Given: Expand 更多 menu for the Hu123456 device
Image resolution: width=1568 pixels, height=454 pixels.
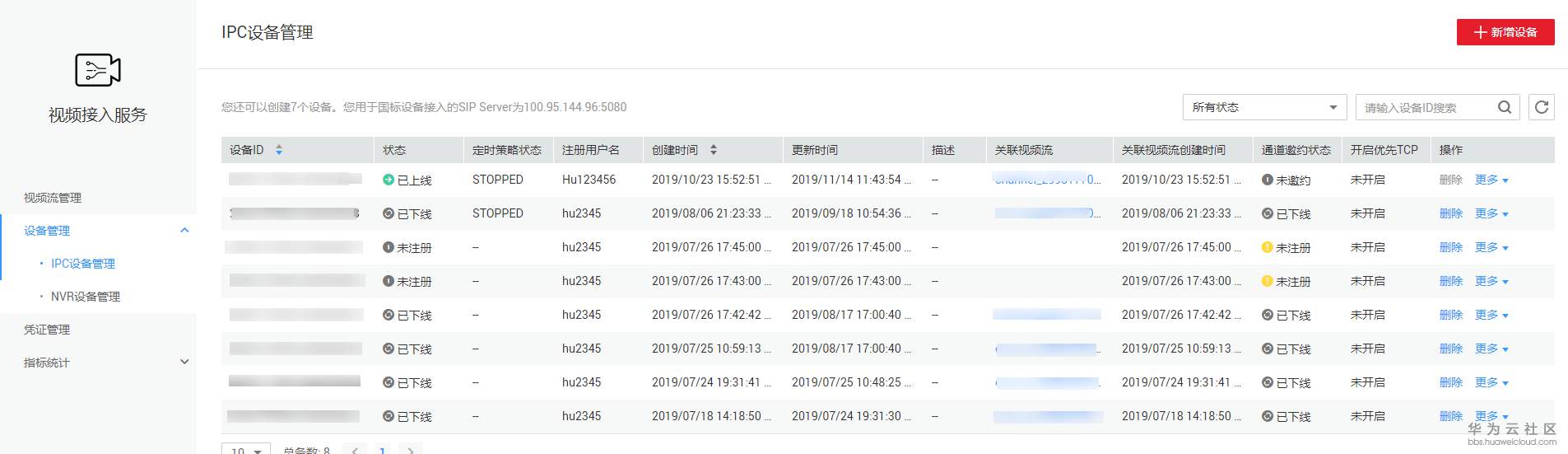Looking at the screenshot, I should pyautogui.click(x=1491, y=180).
